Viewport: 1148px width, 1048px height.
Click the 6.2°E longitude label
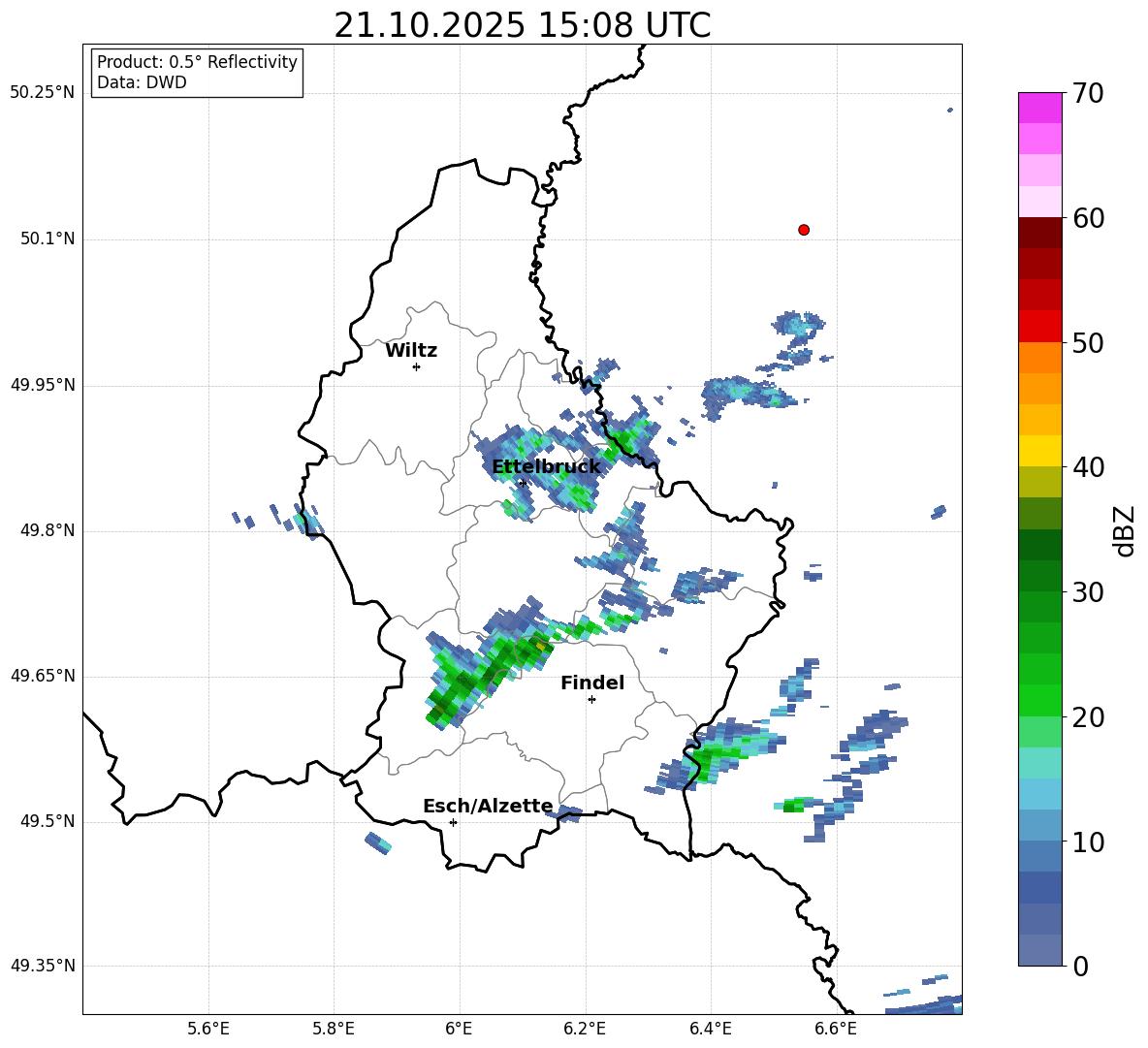[x=585, y=1029]
